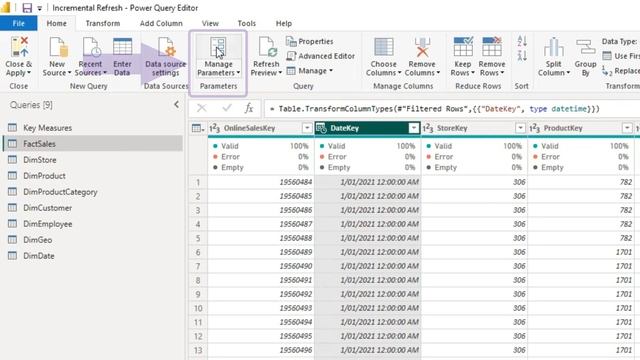This screenshot has height=360, width=640.
Task: Click cell 19560496 in row 13
Action: click(261, 350)
